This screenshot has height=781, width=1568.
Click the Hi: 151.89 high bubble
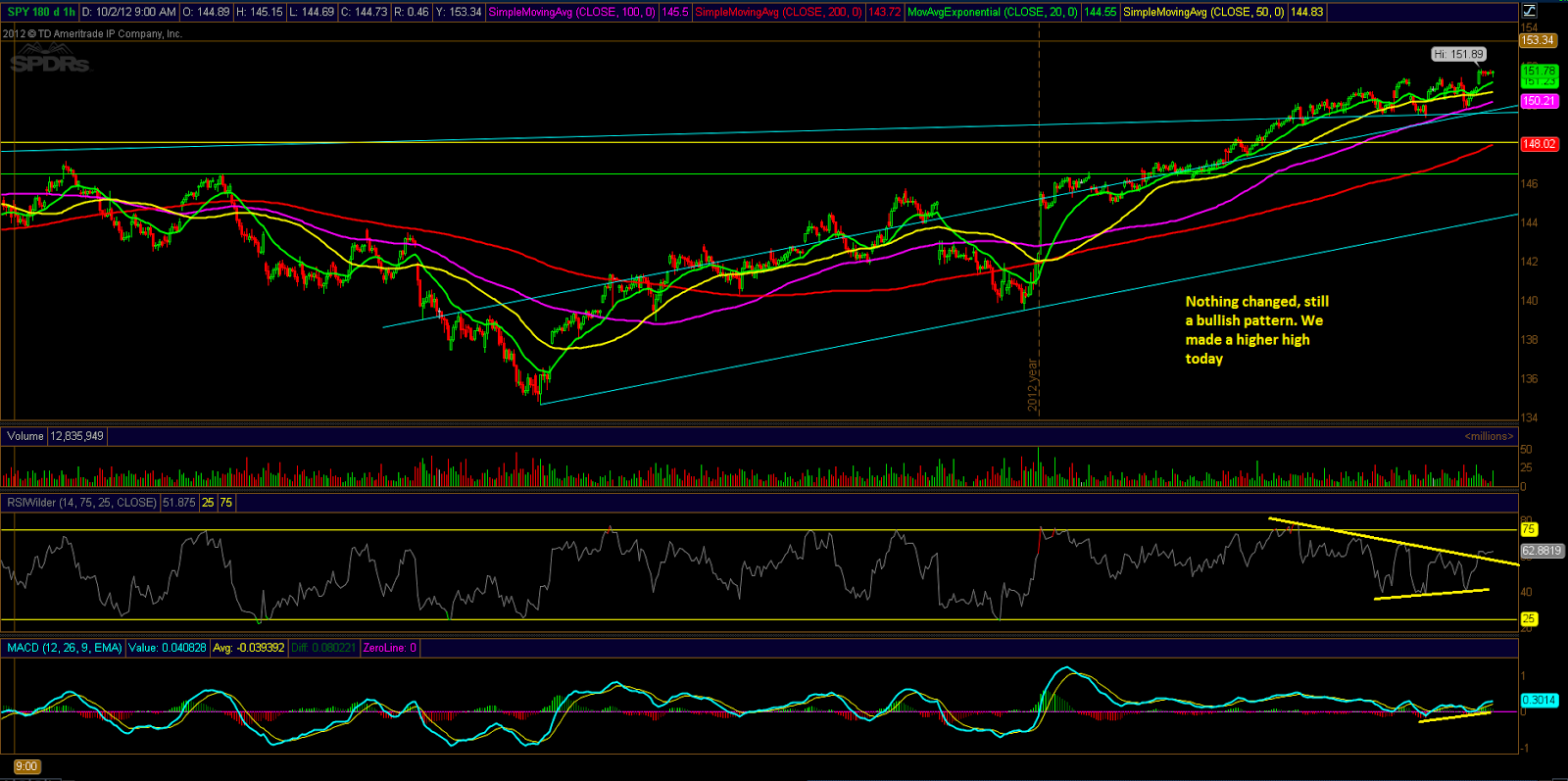tap(1459, 55)
